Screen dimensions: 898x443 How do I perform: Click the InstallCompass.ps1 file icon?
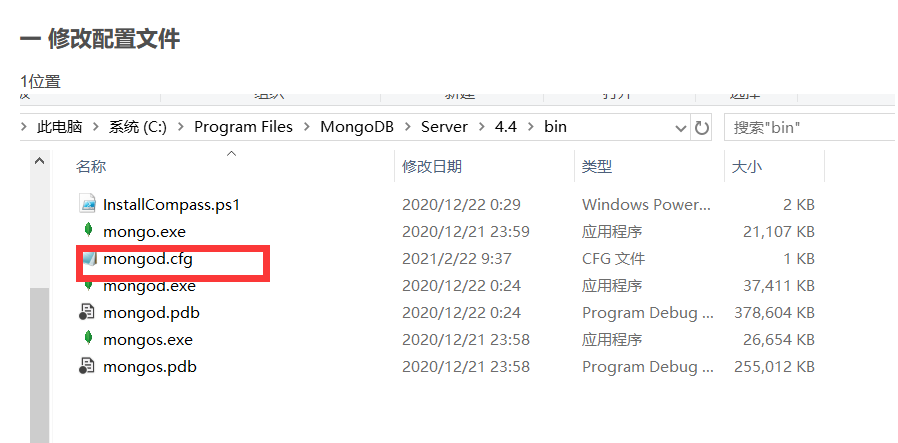[88, 204]
